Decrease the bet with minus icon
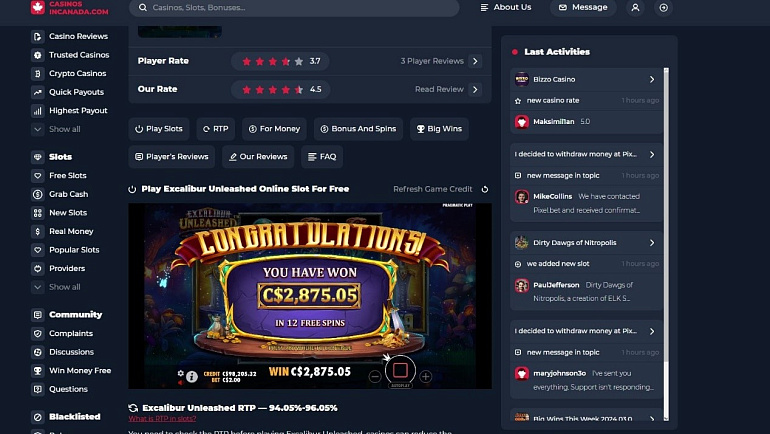The height and width of the screenshot is (434, 770). pos(375,377)
